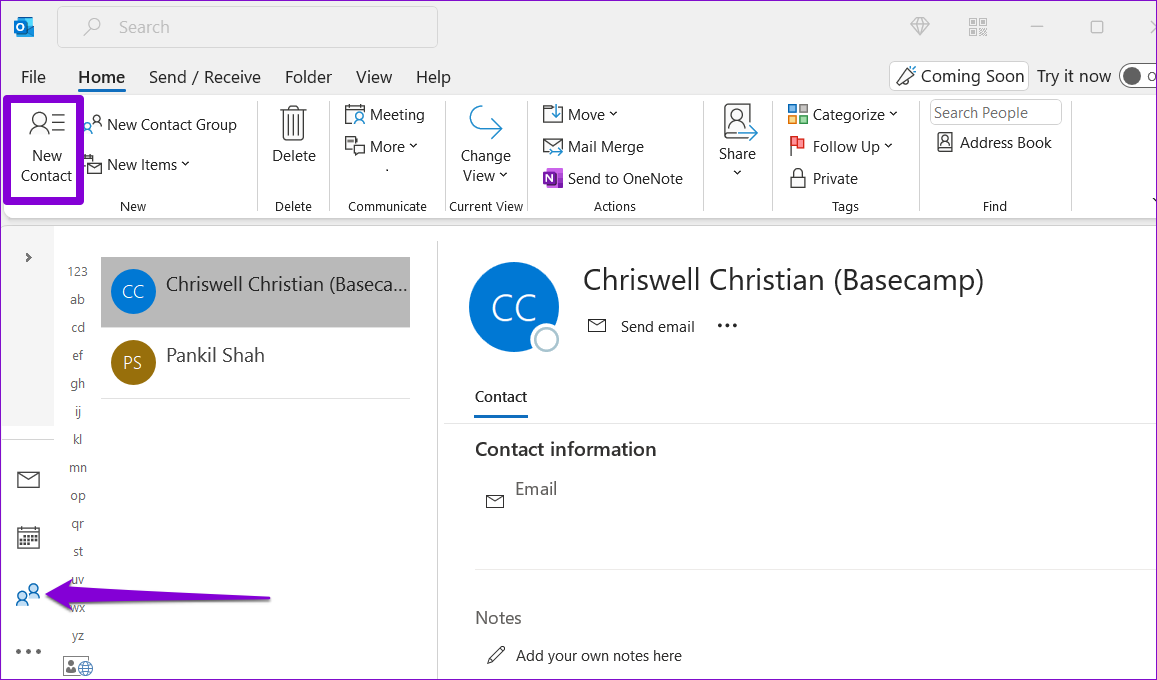The height and width of the screenshot is (680, 1157).
Task: Open the Mail view from sidebar
Action: [28, 479]
